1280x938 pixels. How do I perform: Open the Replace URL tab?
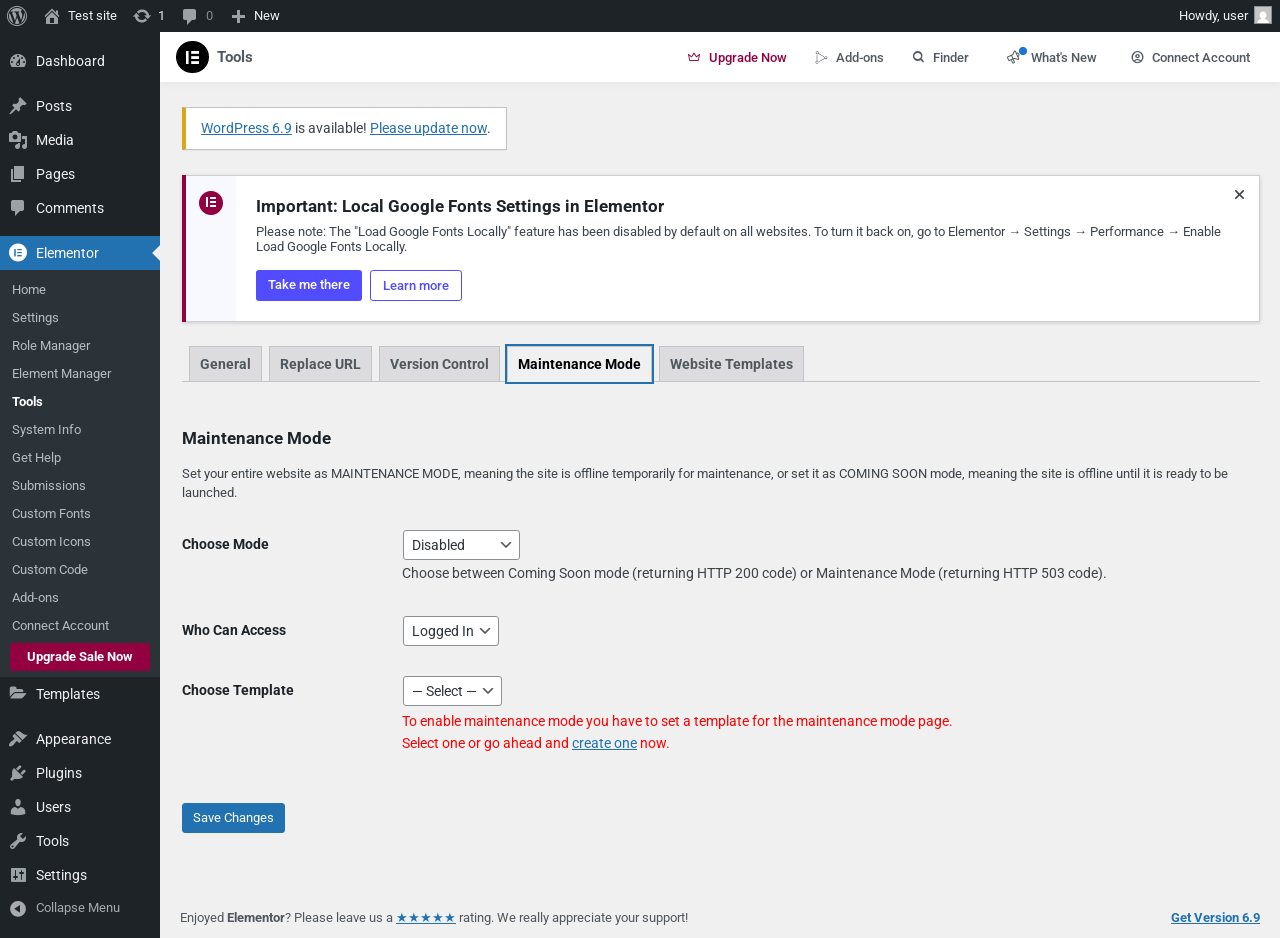[x=320, y=364]
